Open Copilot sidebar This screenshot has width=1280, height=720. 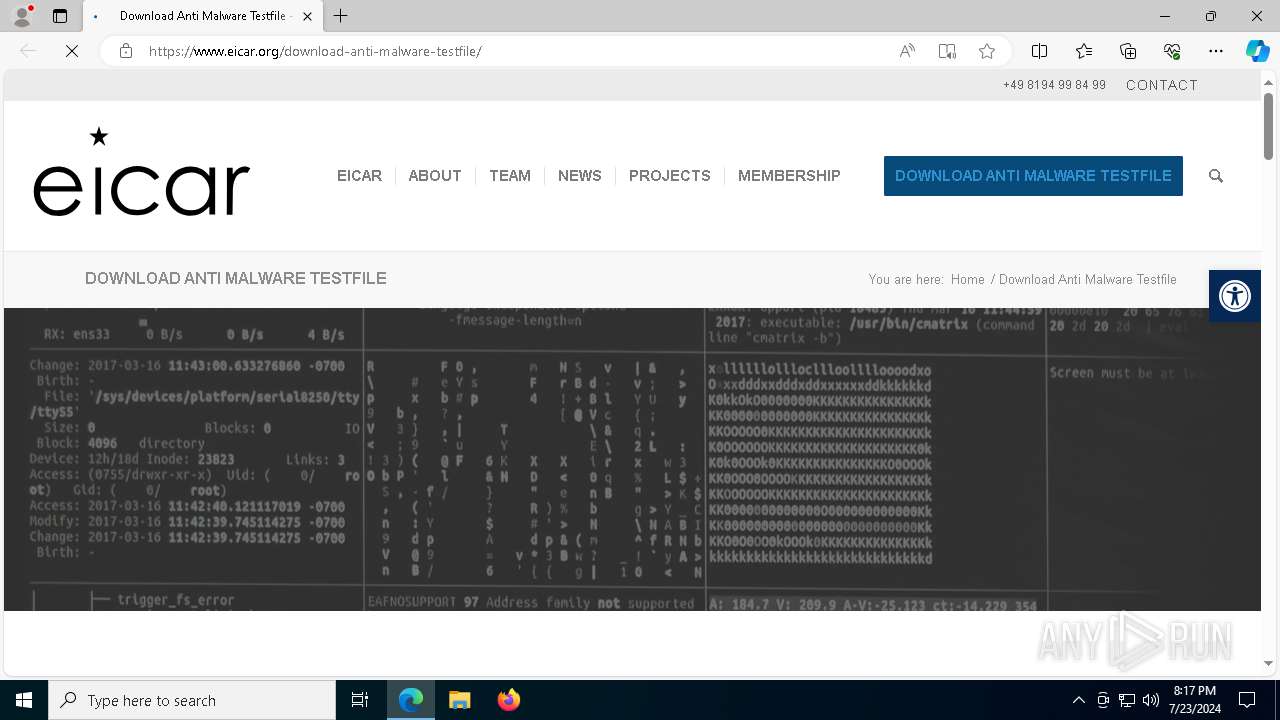pos(1258,51)
